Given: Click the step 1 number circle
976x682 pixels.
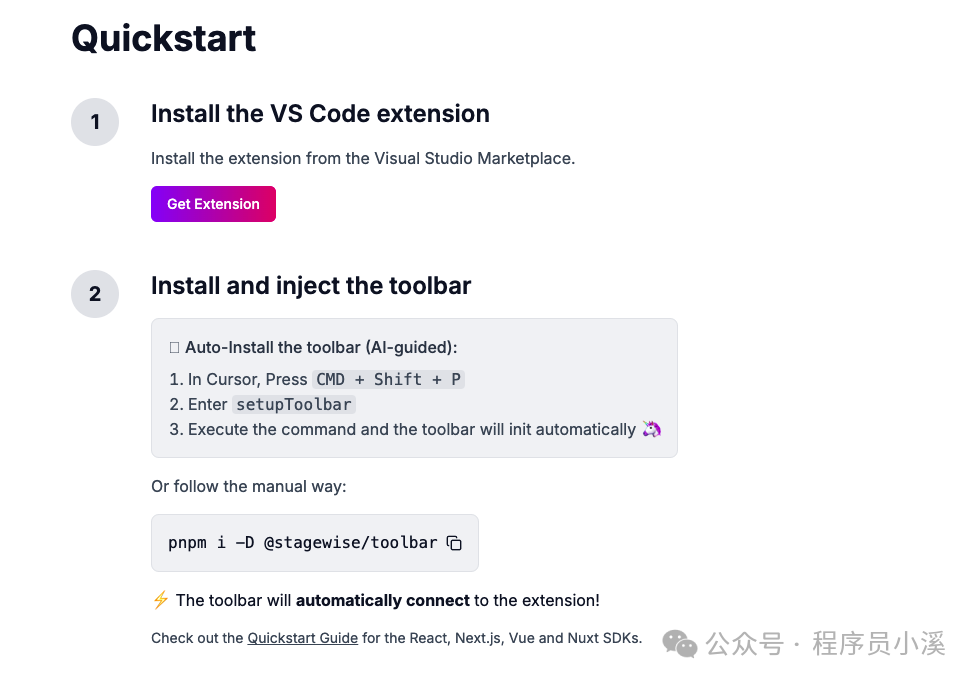Looking at the screenshot, I should pos(95,123).
